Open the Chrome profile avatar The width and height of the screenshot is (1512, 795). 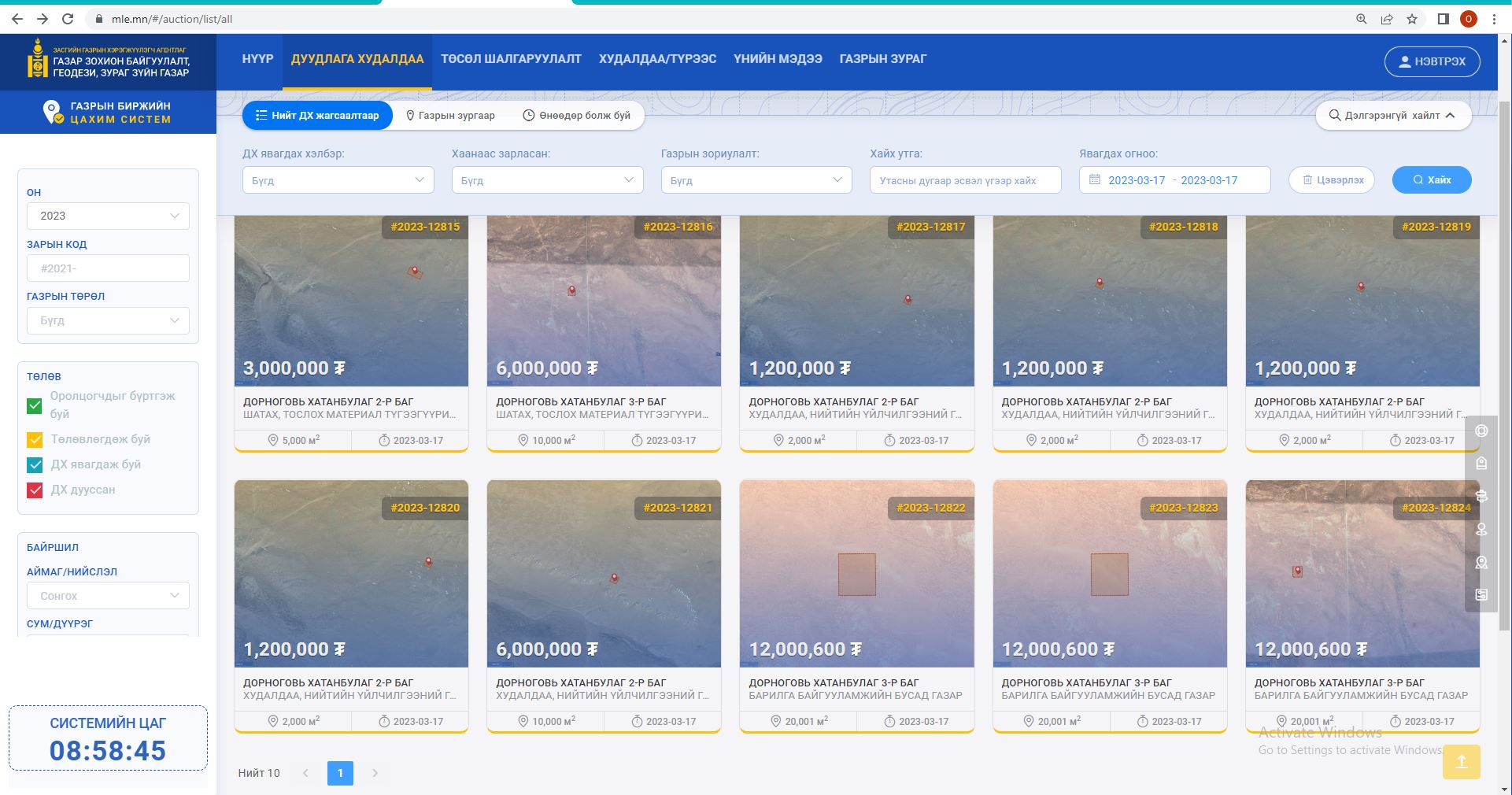1469,19
